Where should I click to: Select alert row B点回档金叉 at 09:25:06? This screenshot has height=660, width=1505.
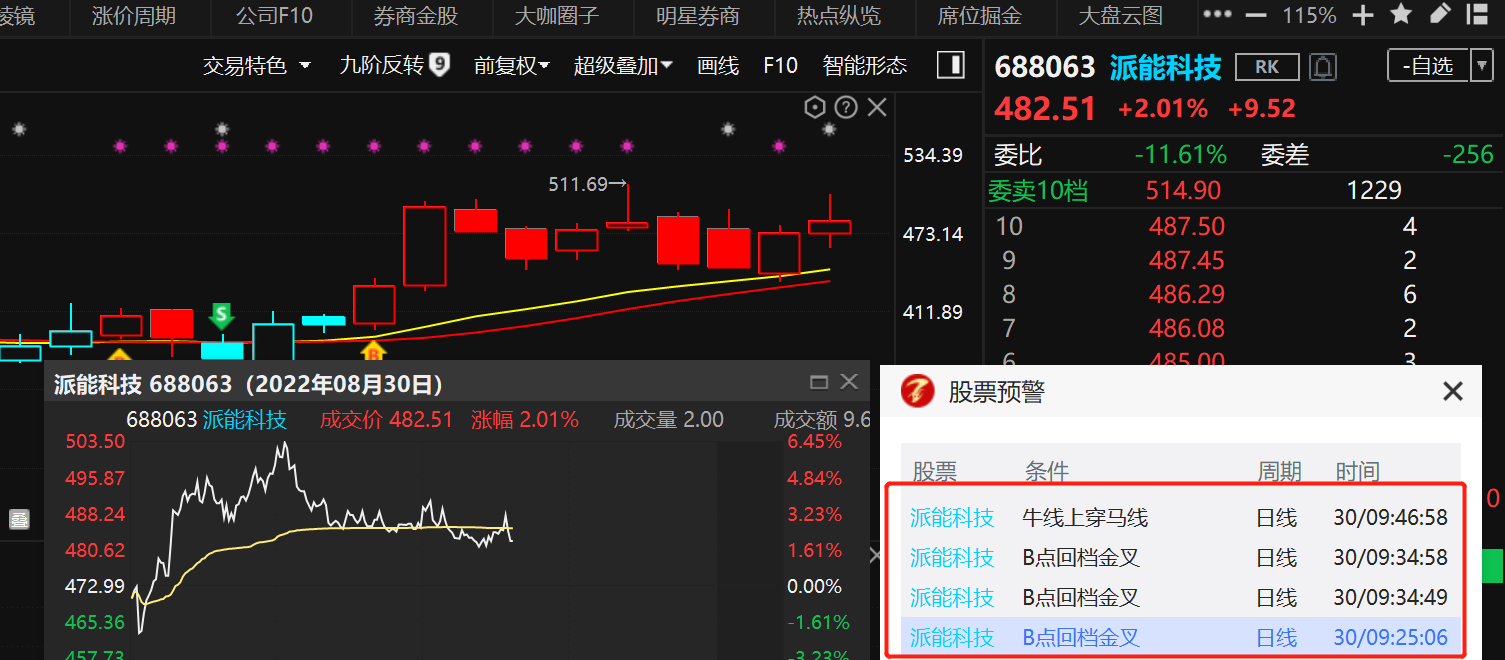[x=1179, y=637]
